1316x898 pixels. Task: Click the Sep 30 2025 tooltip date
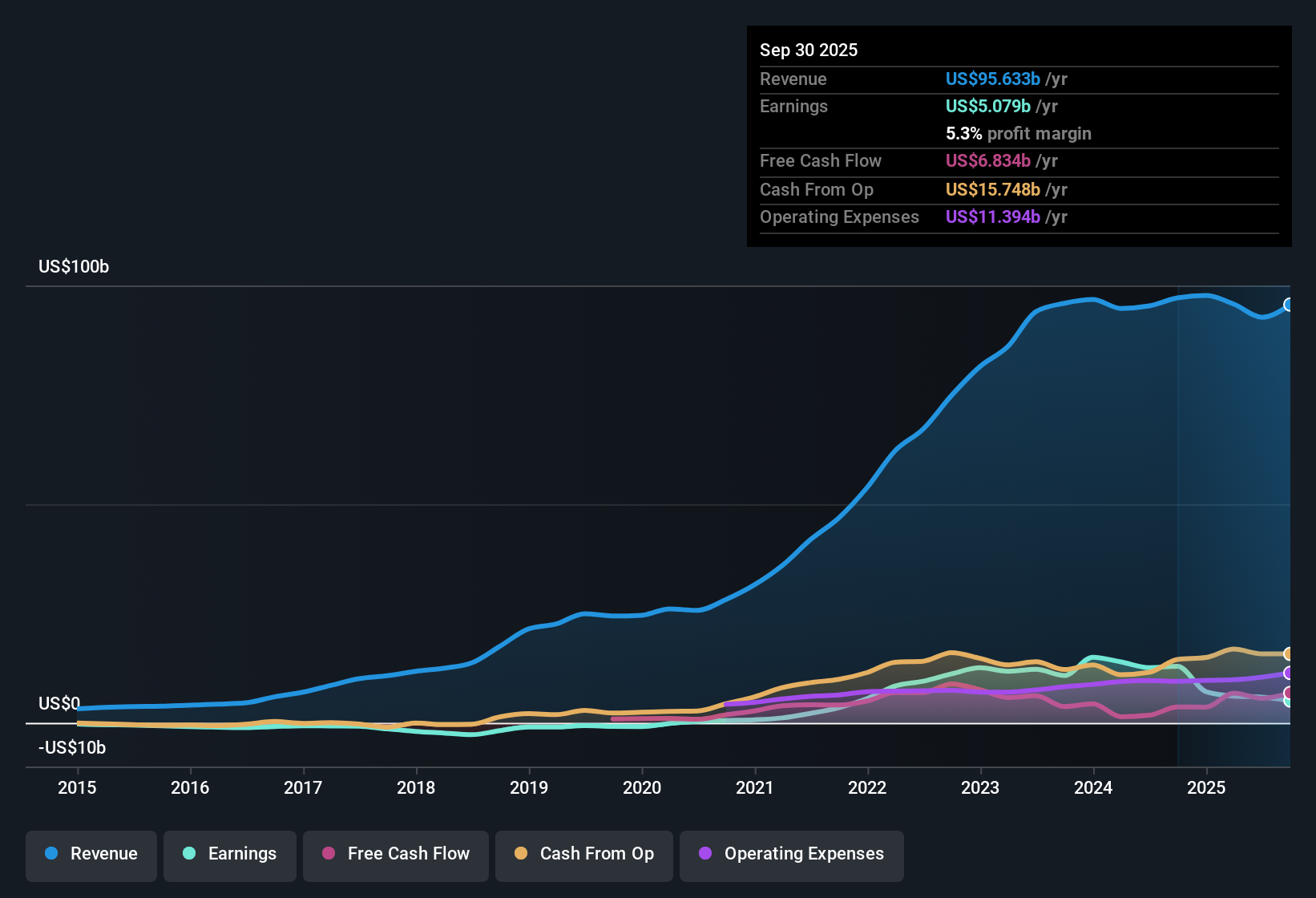click(x=809, y=51)
